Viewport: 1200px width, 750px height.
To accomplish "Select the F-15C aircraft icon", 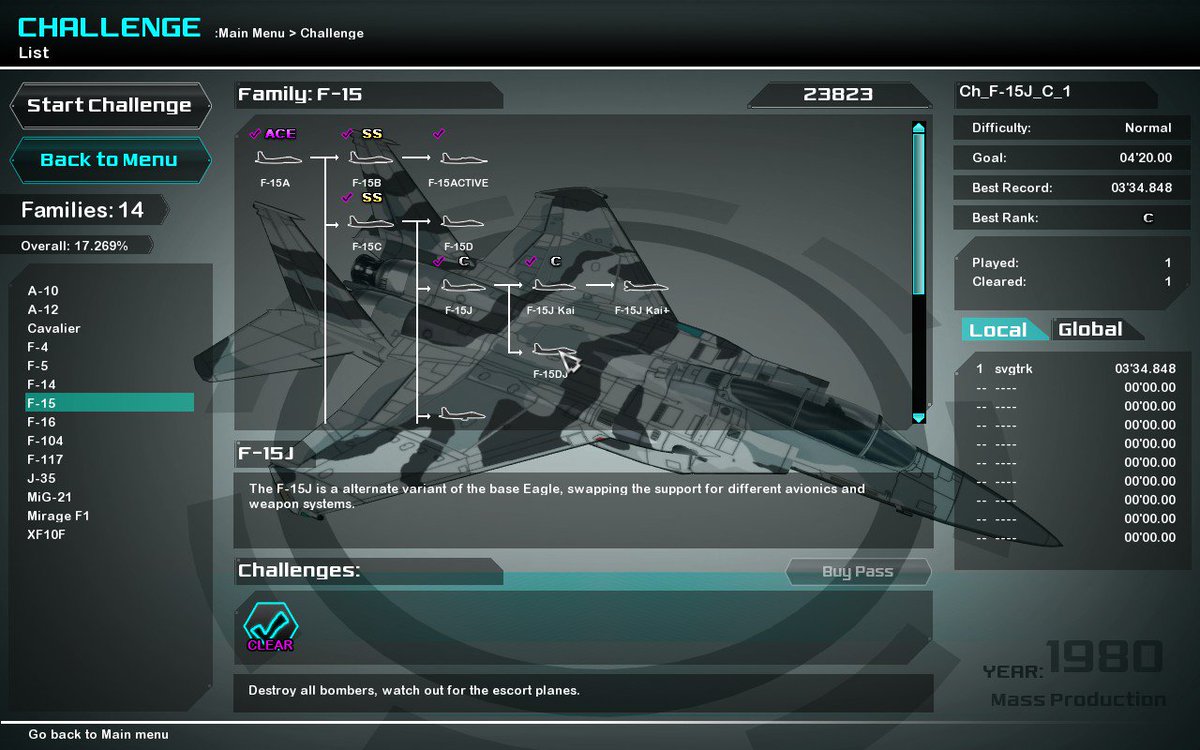I will pos(370,221).
